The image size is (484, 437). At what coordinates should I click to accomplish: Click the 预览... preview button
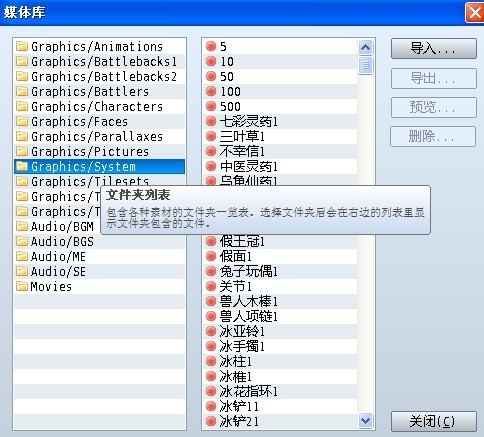point(434,107)
